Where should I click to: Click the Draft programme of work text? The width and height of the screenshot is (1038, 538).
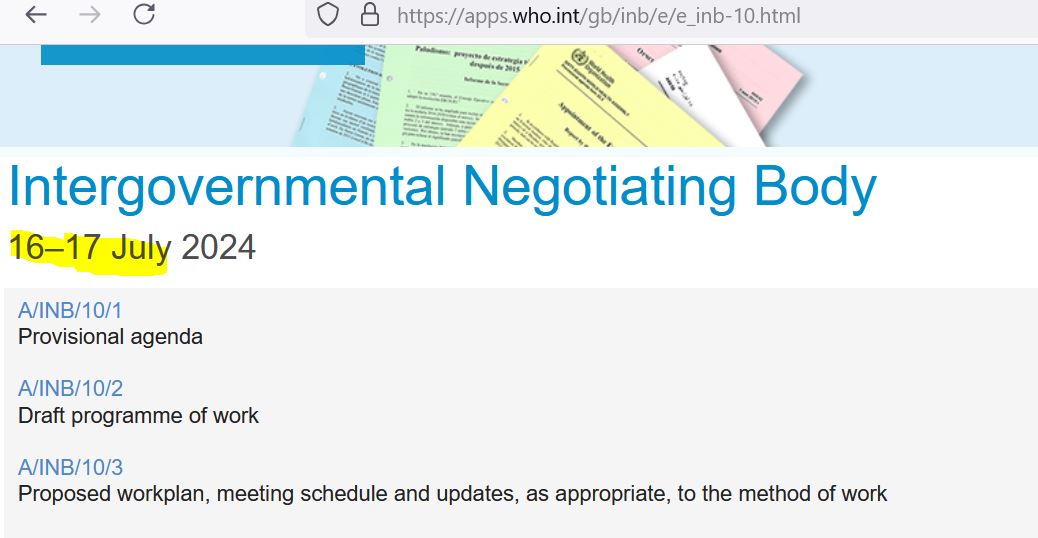pyautogui.click(x=138, y=415)
